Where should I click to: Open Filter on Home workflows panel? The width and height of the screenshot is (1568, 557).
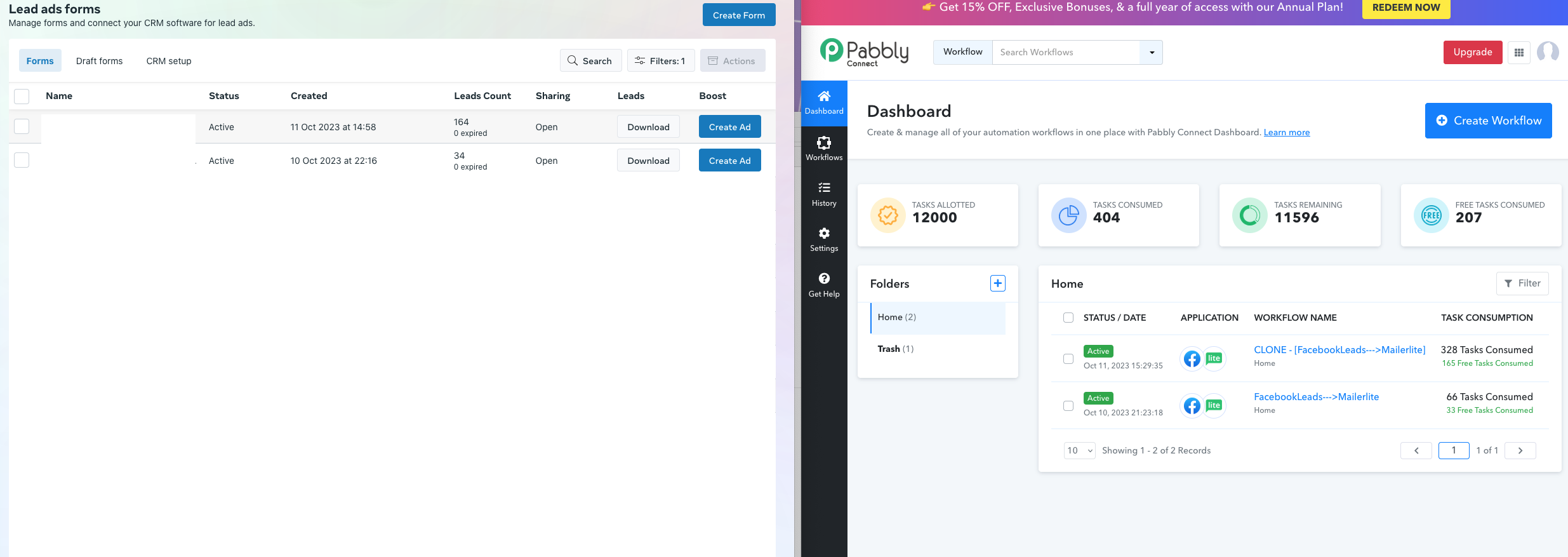tap(1522, 283)
